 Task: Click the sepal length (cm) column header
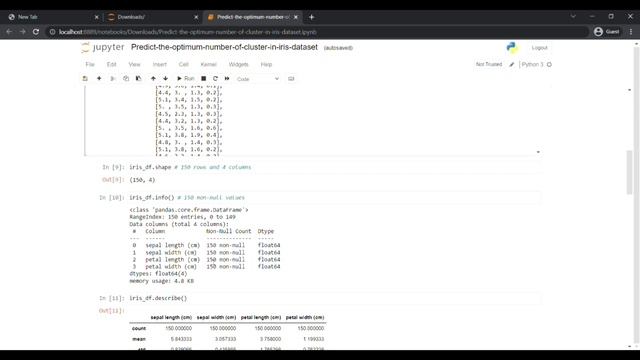coord(171,317)
